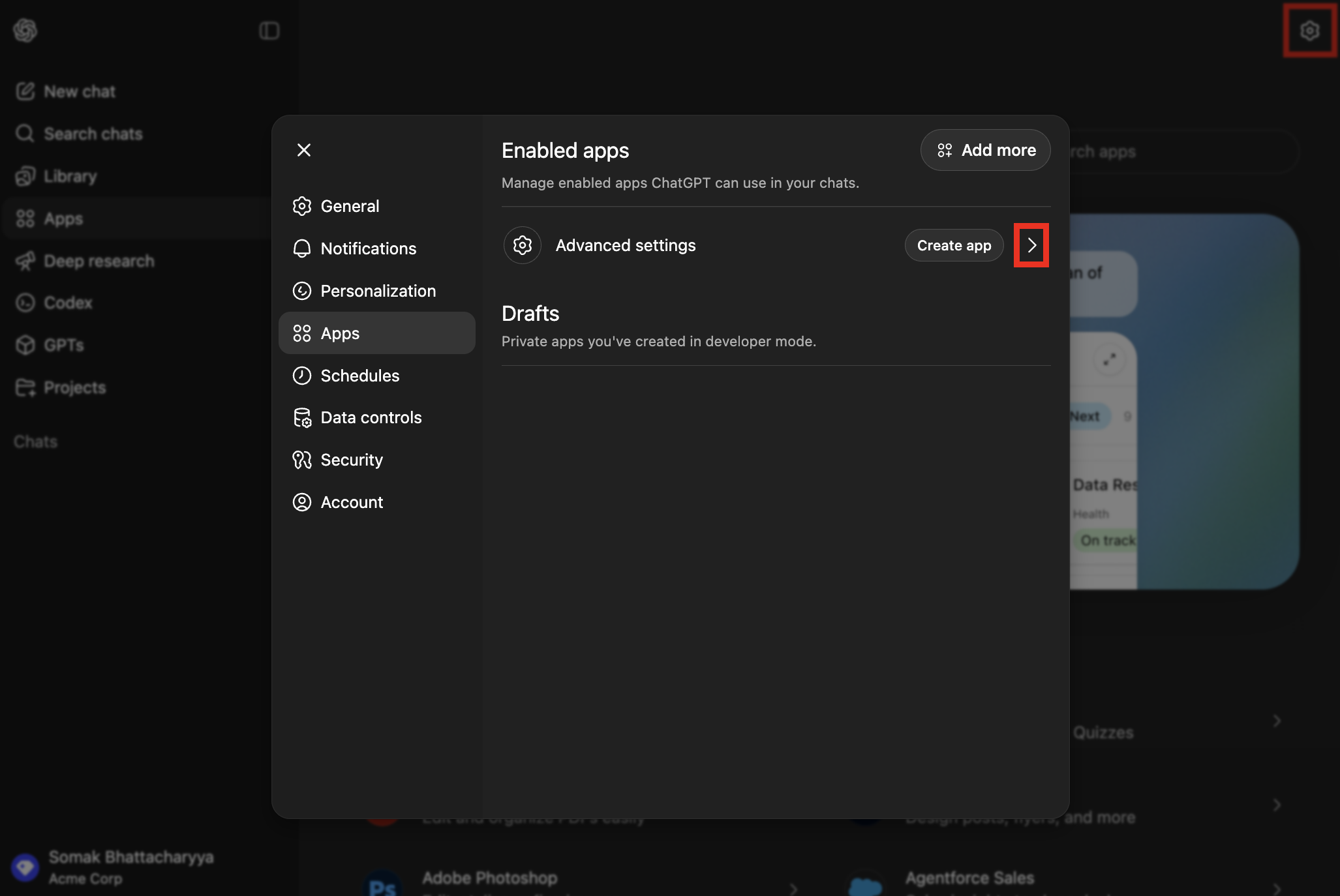Open General settings tab
Viewport: 1340px width, 896px height.
(350, 206)
